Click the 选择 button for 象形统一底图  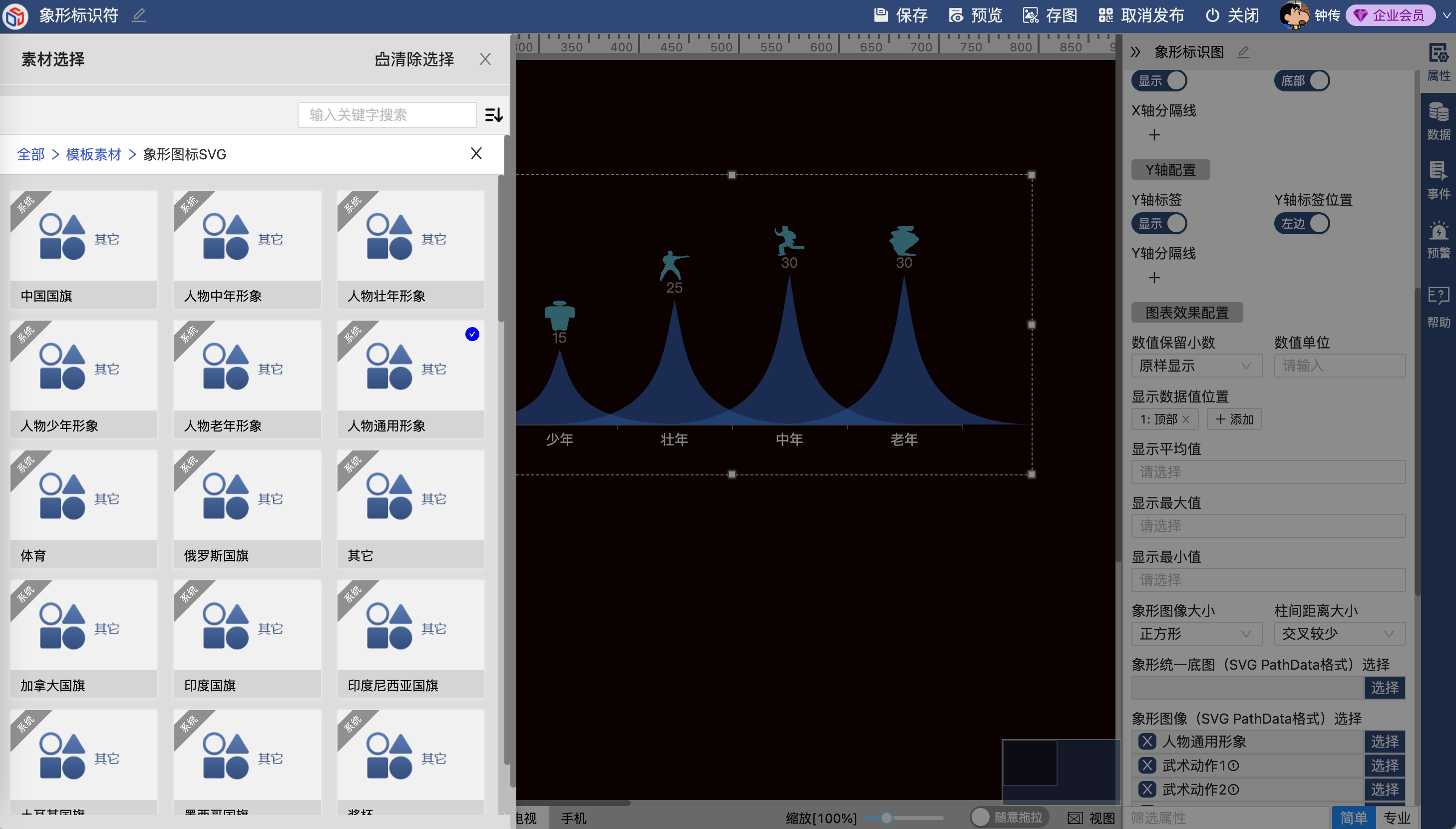click(x=1385, y=688)
